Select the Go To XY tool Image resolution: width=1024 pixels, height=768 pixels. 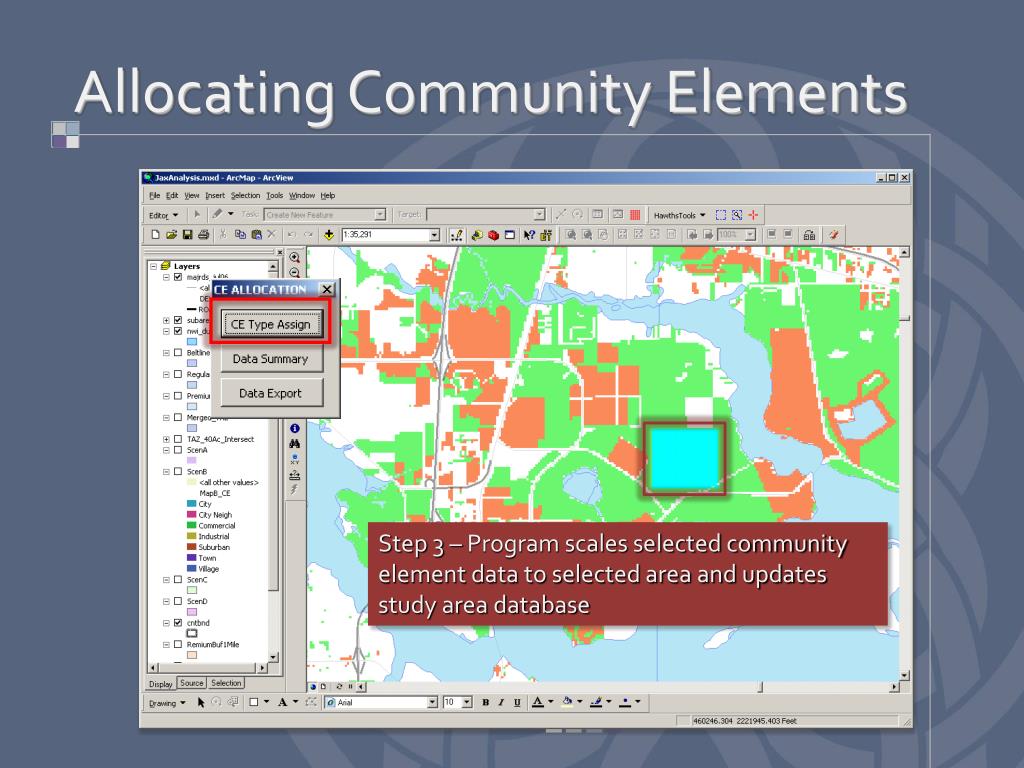click(295, 459)
